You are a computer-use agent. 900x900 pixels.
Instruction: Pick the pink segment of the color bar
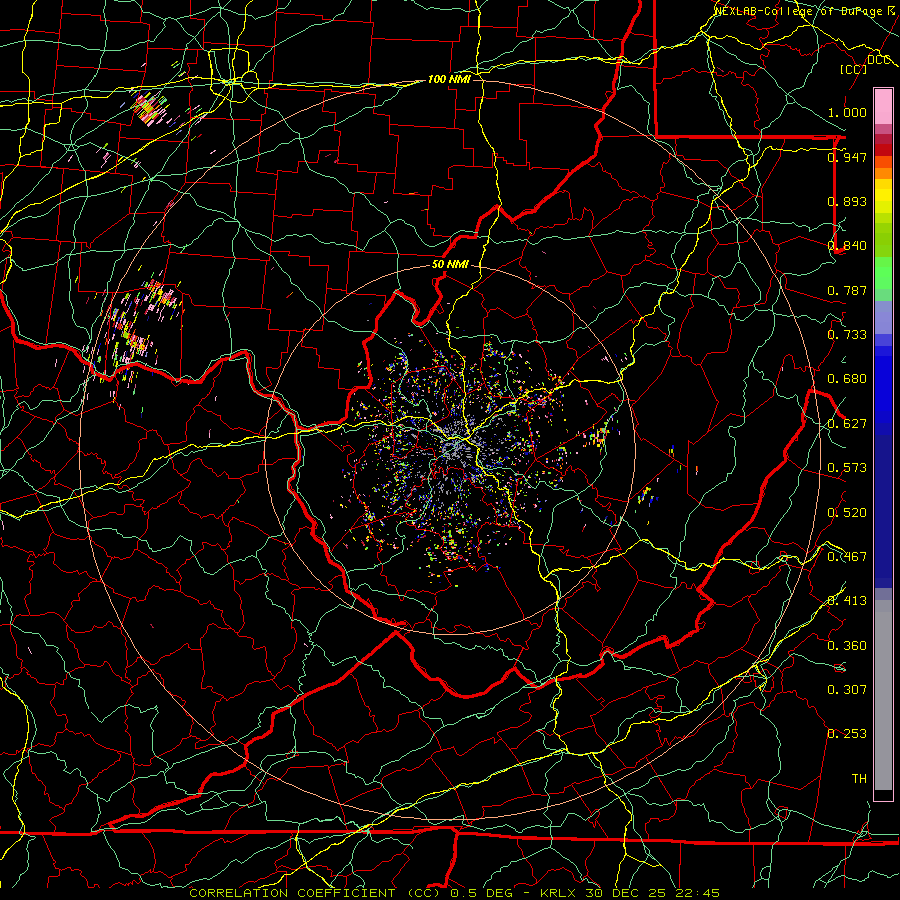(x=883, y=106)
